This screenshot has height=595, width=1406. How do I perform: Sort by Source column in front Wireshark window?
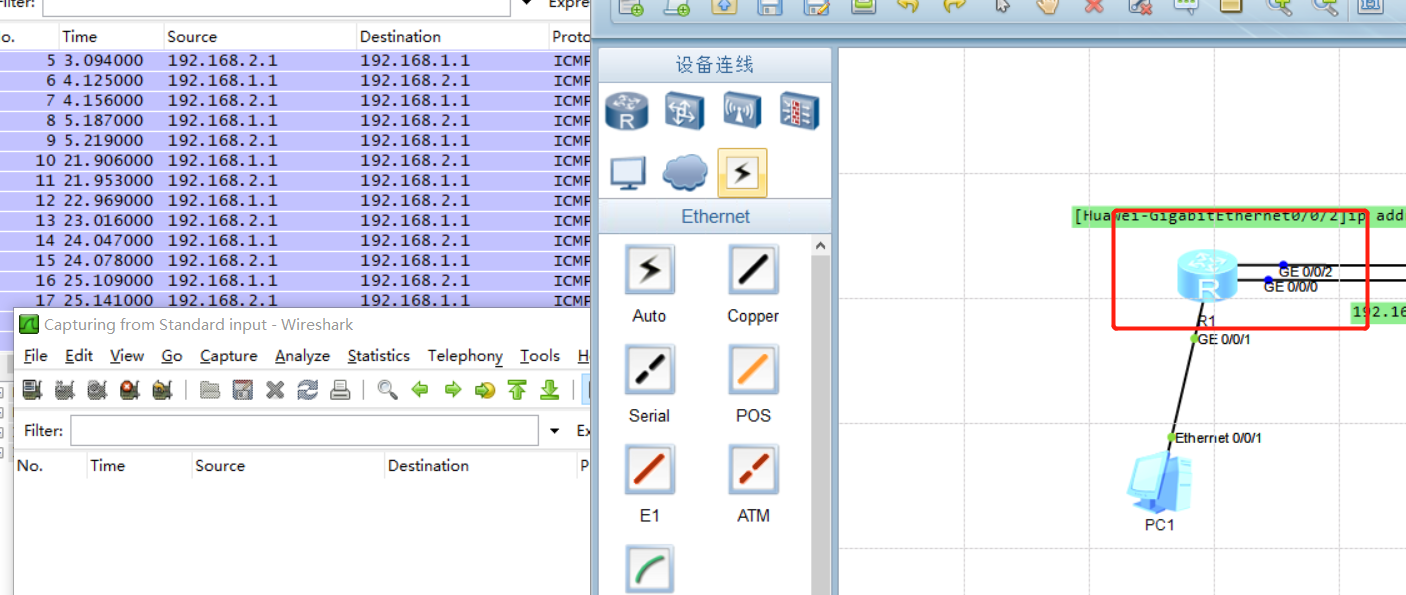tap(288, 466)
